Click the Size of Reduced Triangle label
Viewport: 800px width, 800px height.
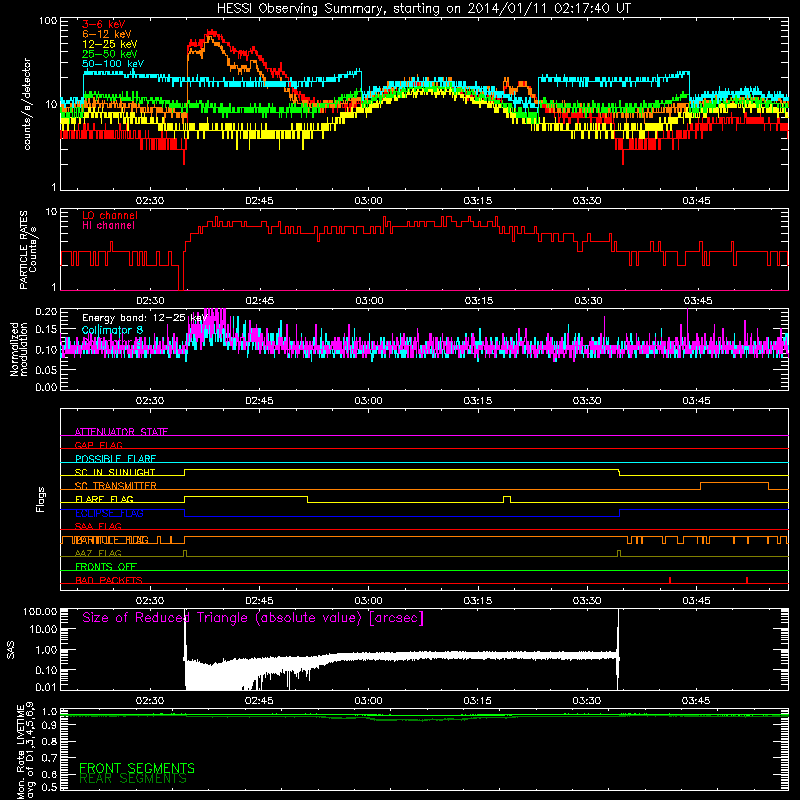click(x=253, y=618)
